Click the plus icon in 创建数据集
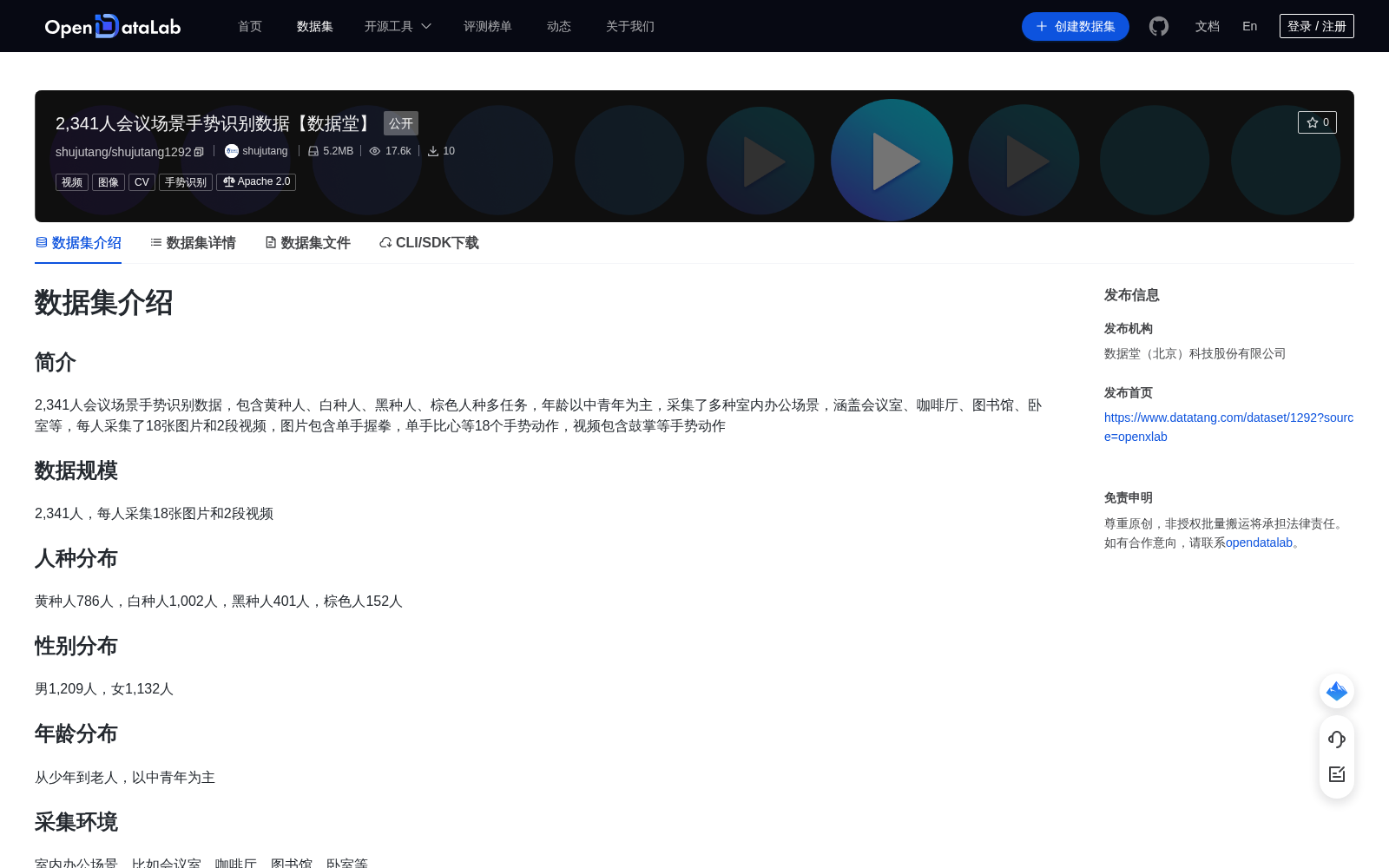The height and width of the screenshot is (868, 1389). coord(1042,27)
